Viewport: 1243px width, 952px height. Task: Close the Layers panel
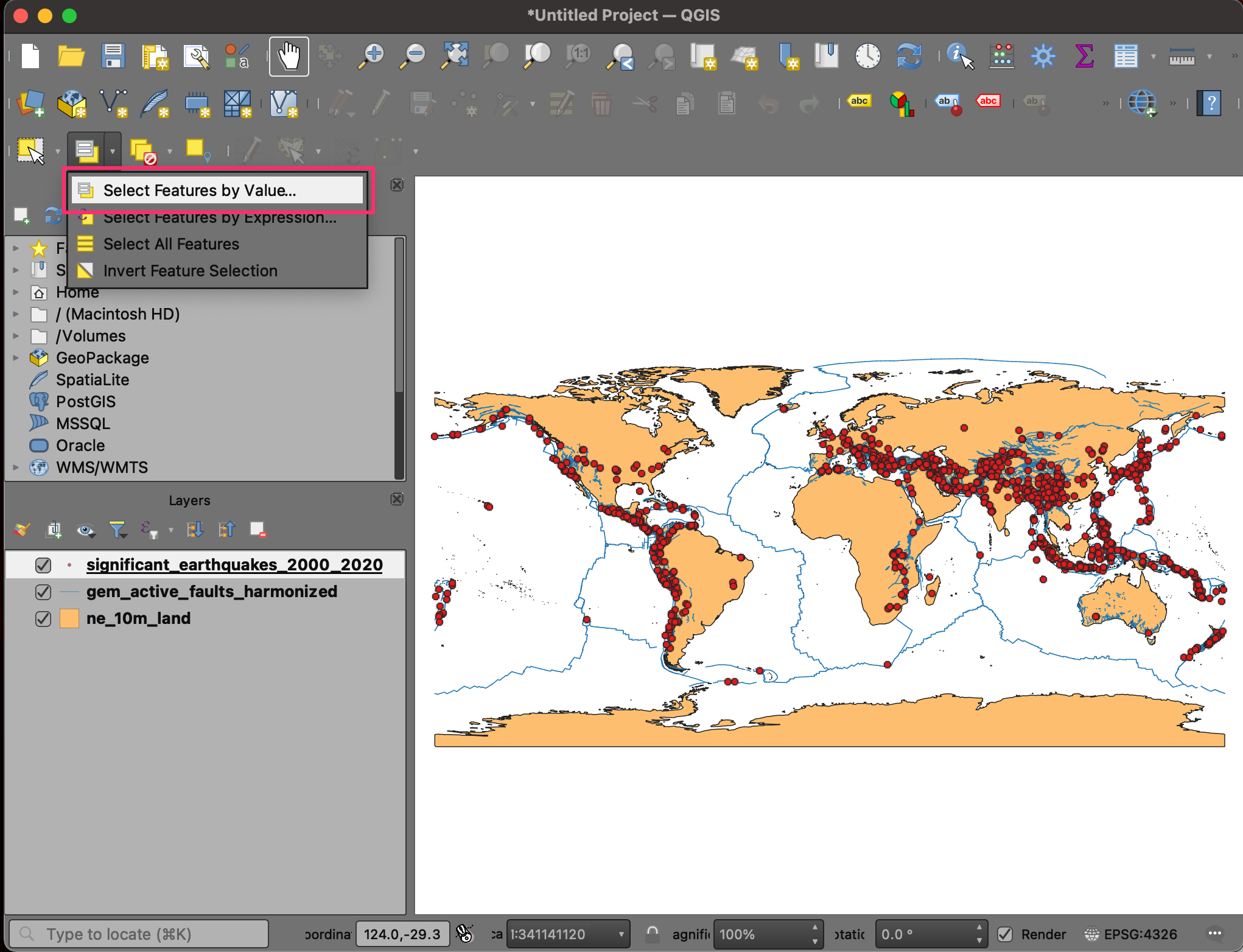(x=397, y=499)
